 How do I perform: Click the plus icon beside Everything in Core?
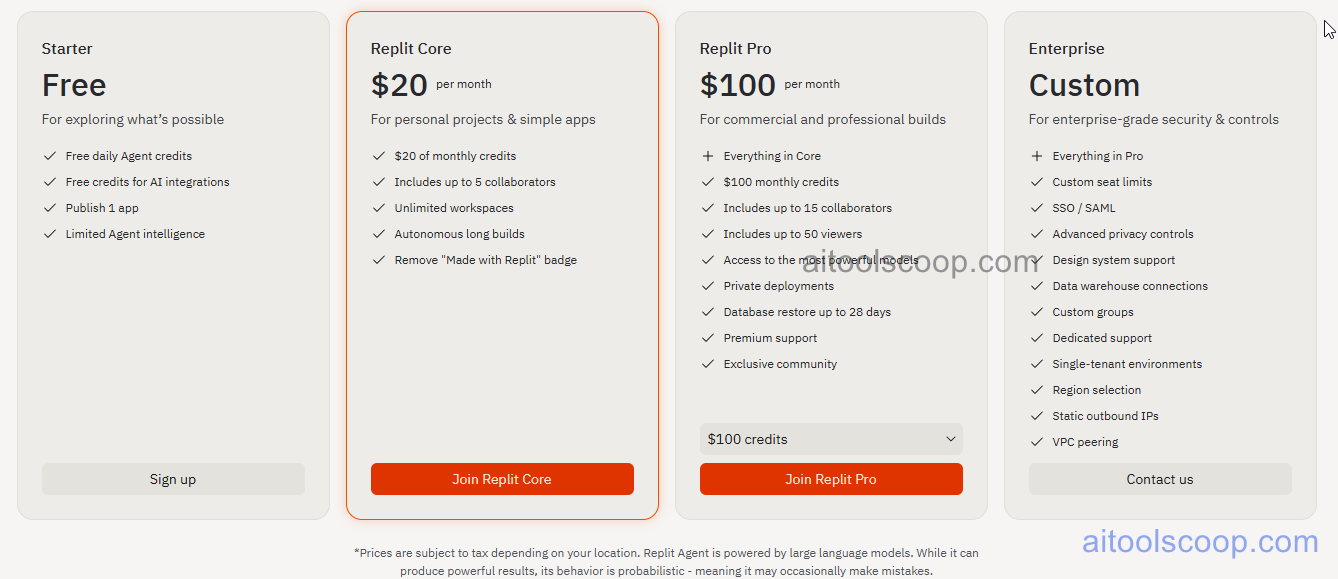click(708, 156)
